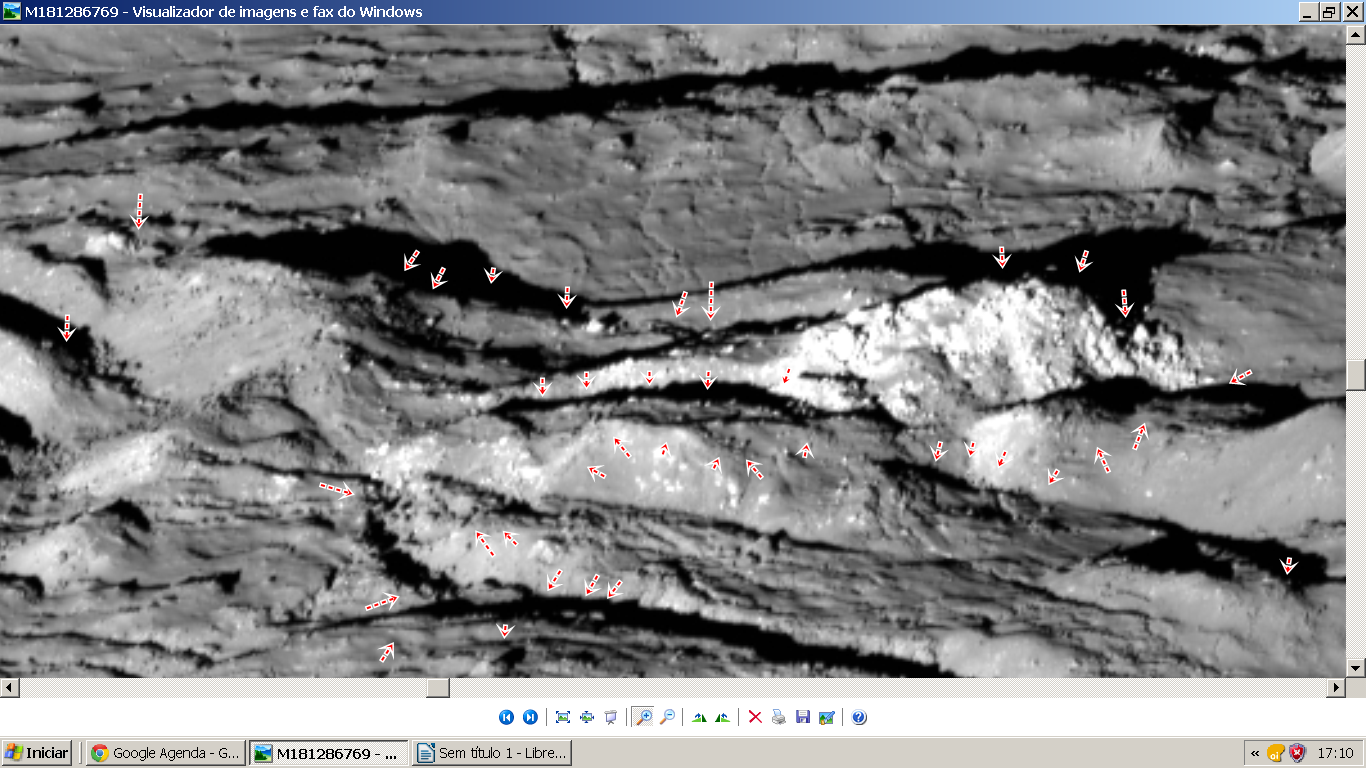Go to the previous image

506,717
